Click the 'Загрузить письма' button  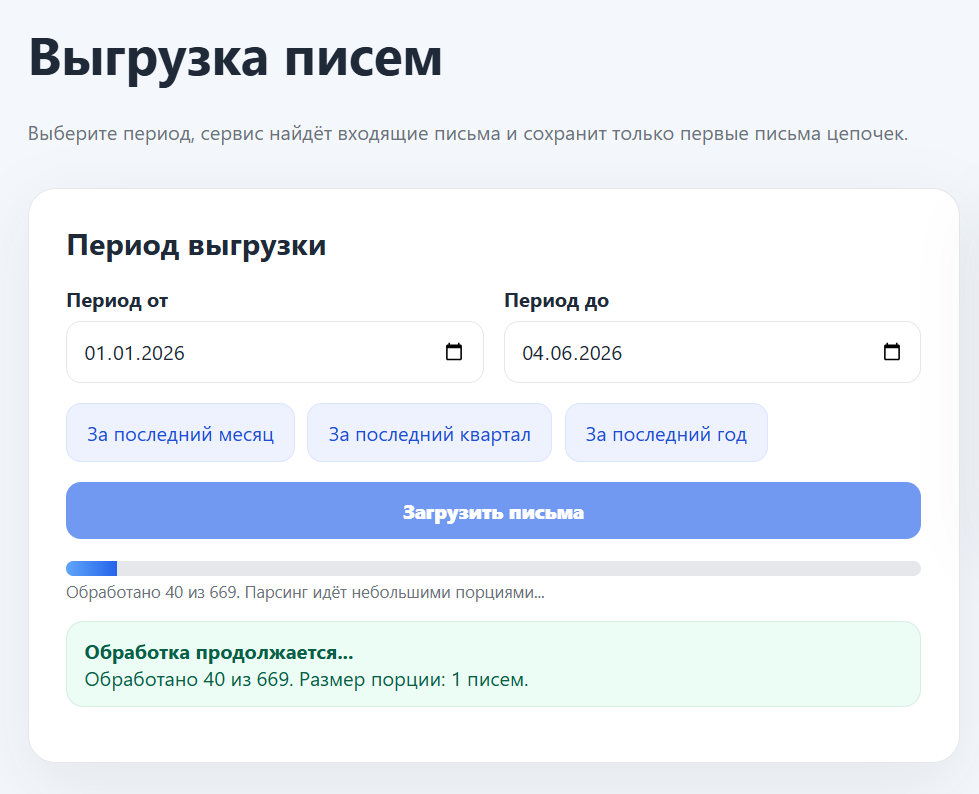[x=493, y=511]
